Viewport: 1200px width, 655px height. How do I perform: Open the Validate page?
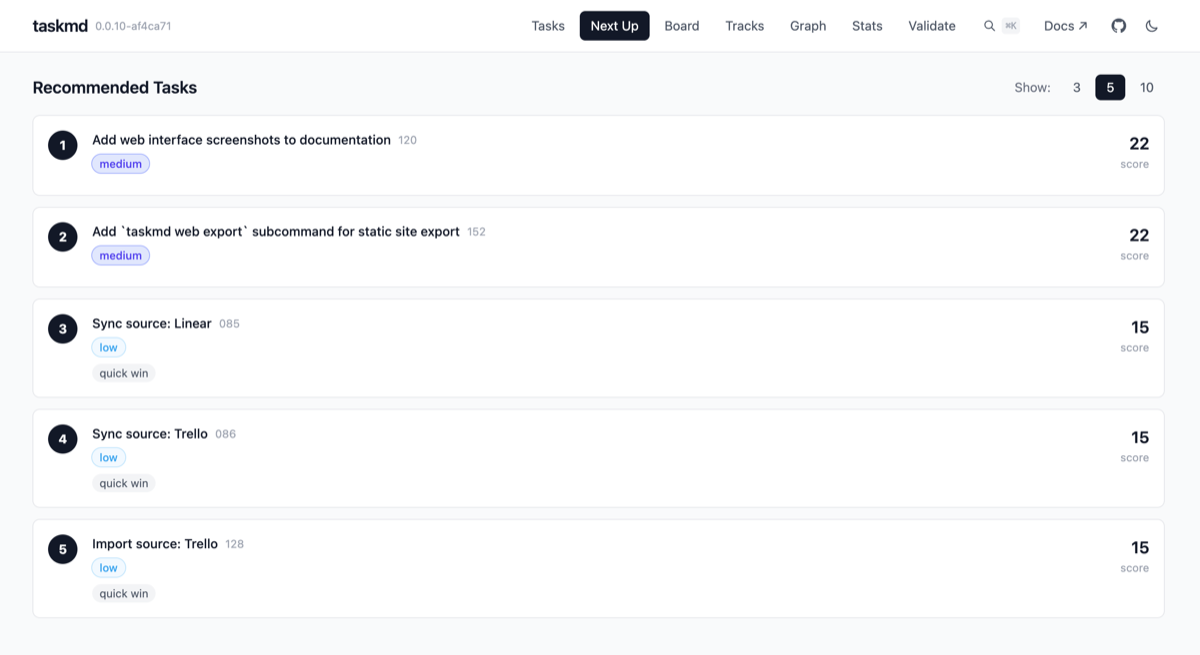coord(931,26)
